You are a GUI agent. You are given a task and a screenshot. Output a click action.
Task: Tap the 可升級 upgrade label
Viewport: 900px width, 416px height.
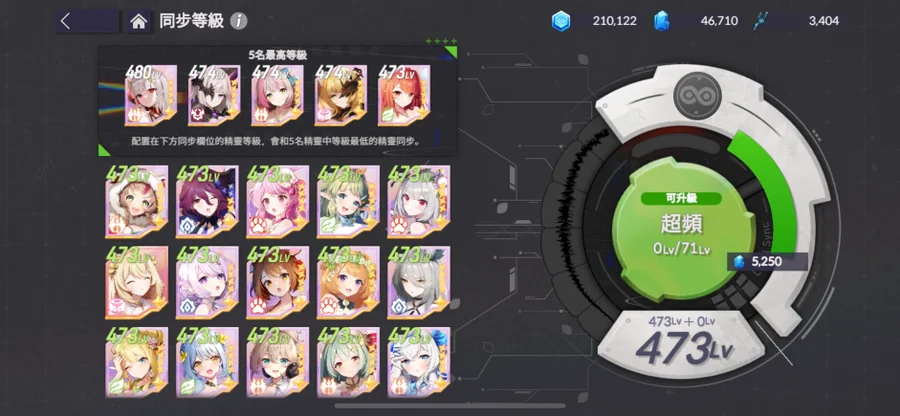[681, 199]
